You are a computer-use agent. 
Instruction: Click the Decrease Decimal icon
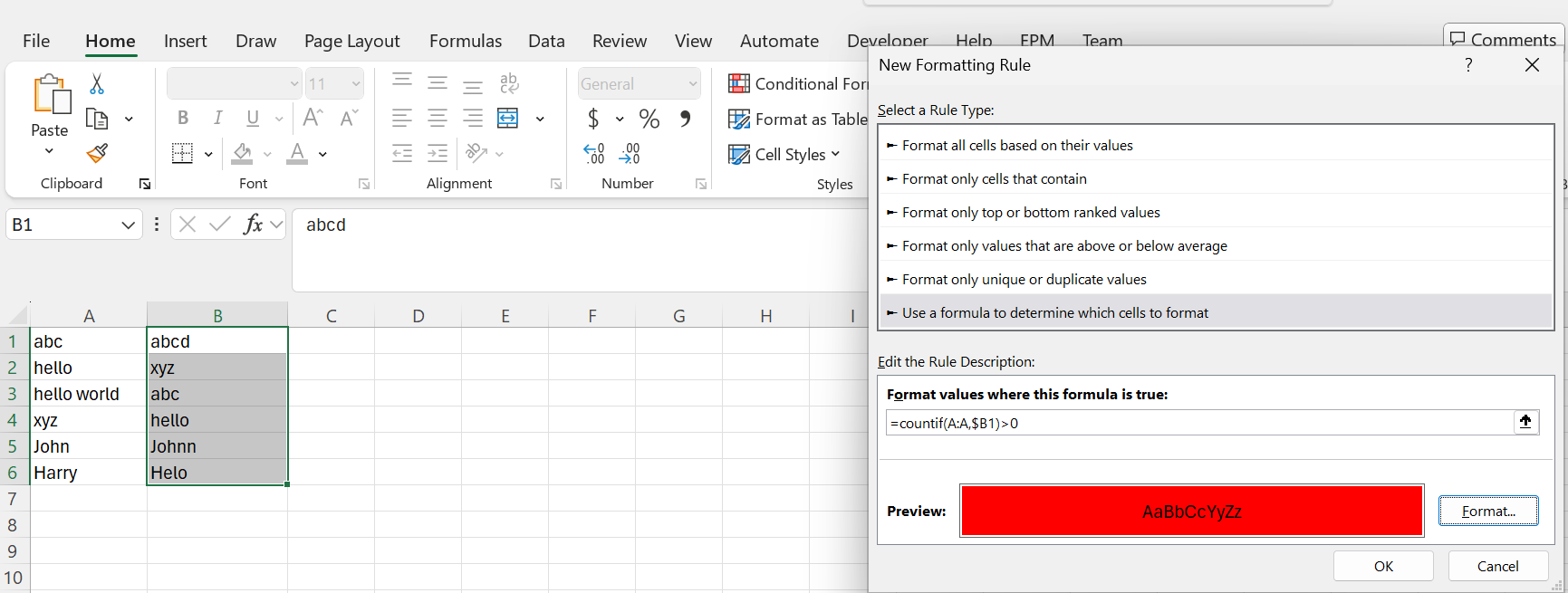tap(630, 153)
